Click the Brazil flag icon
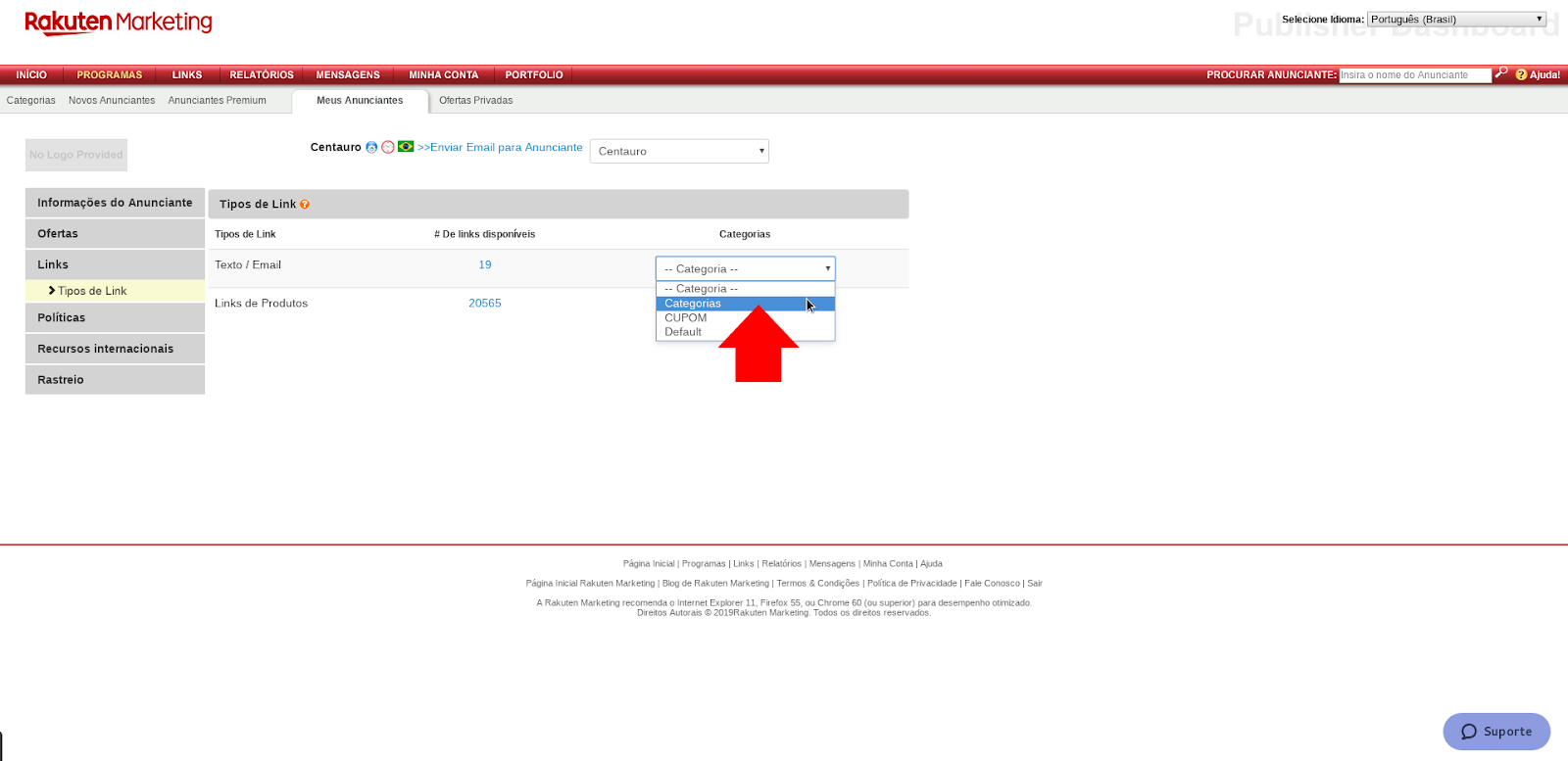The image size is (1568, 761). 406,147
